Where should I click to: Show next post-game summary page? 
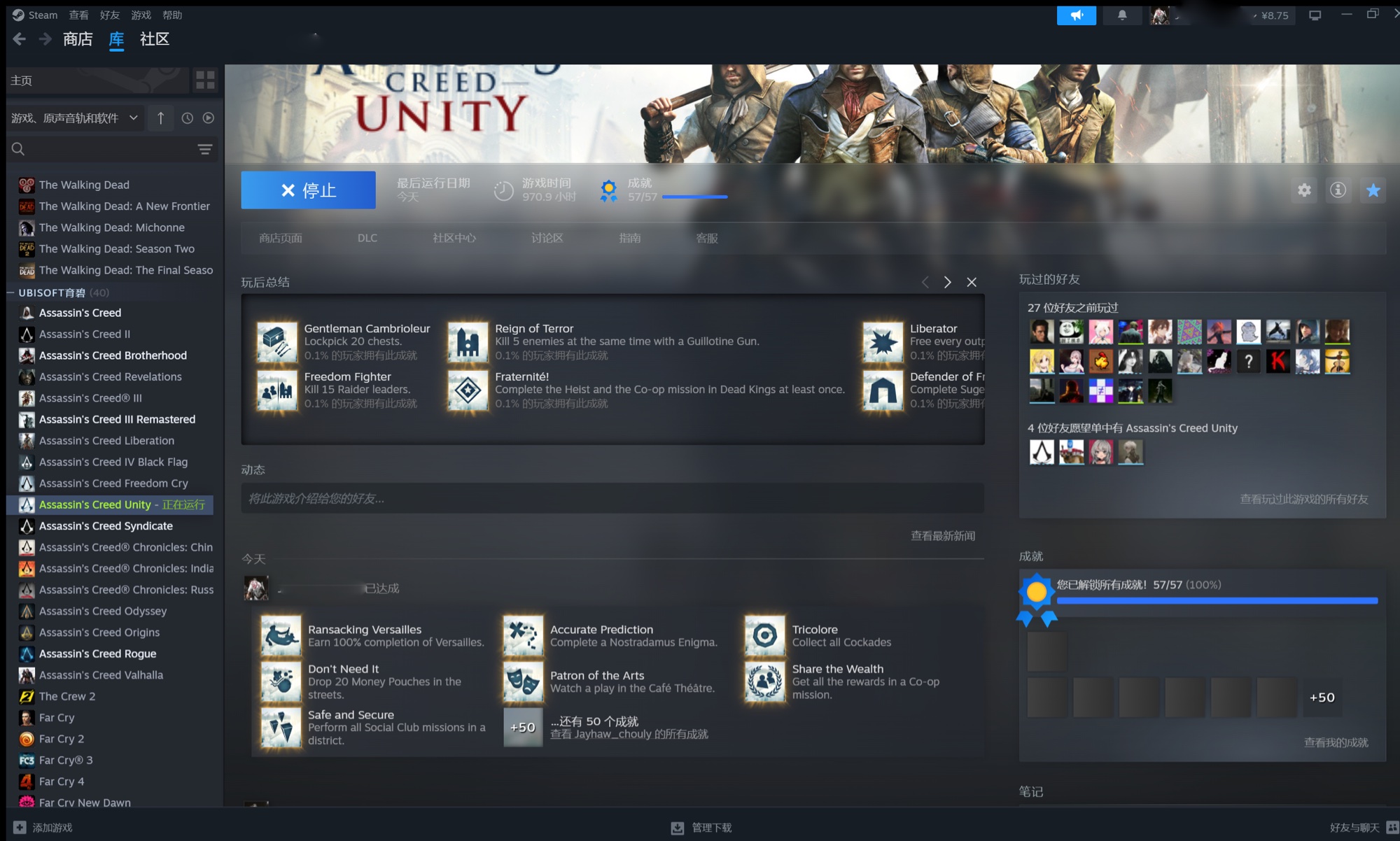[947, 282]
